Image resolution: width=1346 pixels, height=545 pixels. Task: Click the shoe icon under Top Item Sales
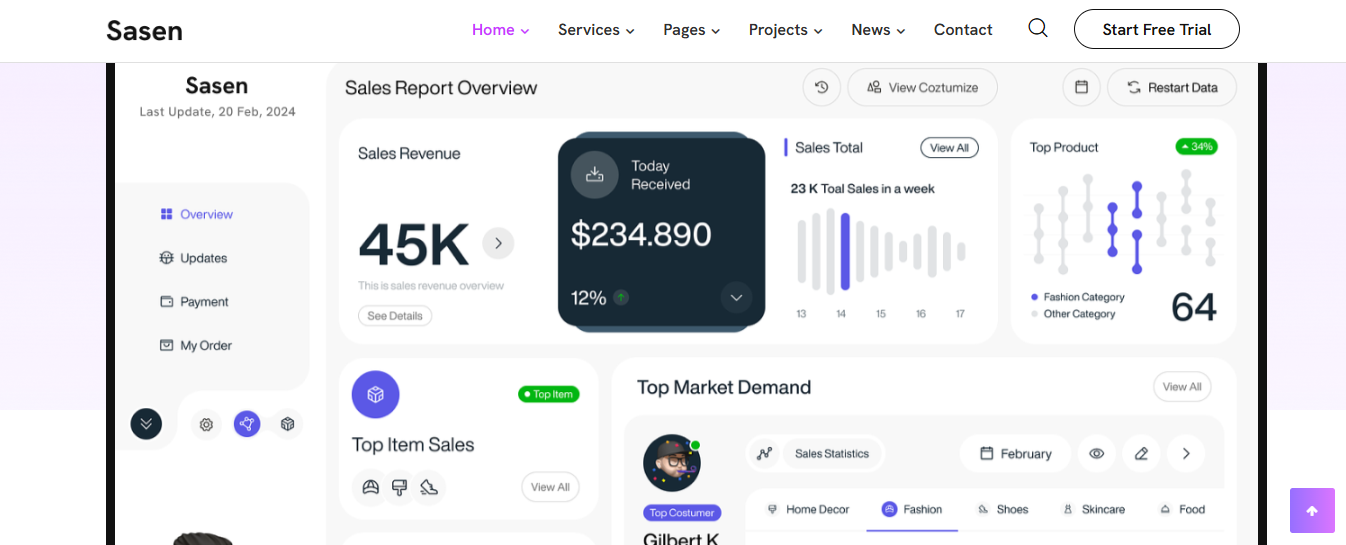pyautogui.click(x=429, y=487)
